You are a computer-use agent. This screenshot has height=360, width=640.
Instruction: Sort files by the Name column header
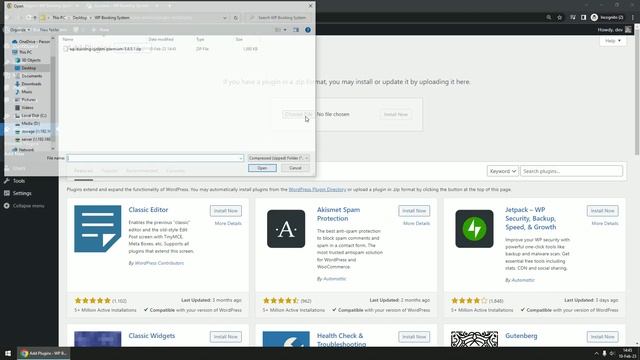click(68, 40)
